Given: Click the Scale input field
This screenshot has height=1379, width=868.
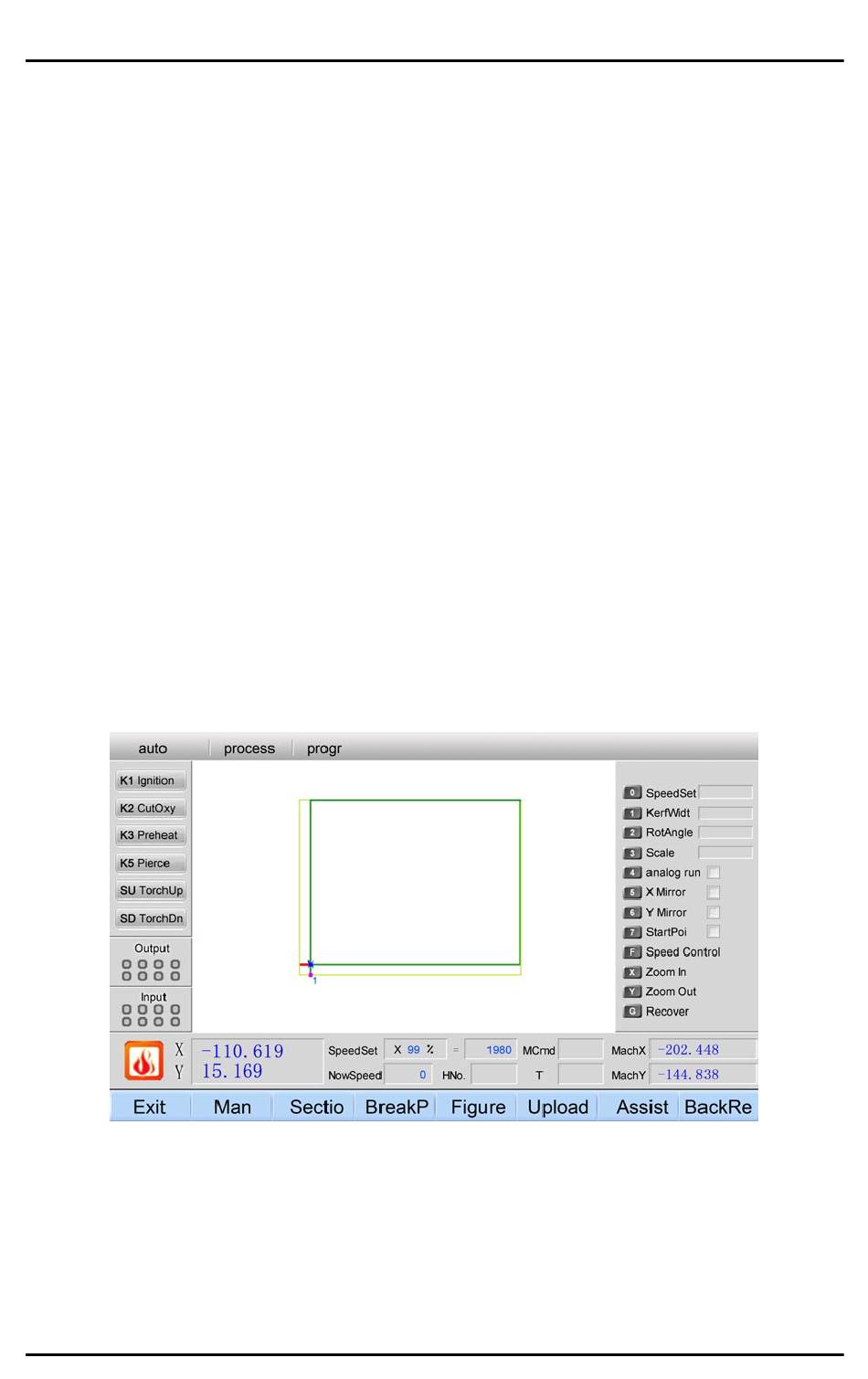Looking at the screenshot, I should click(725, 853).
